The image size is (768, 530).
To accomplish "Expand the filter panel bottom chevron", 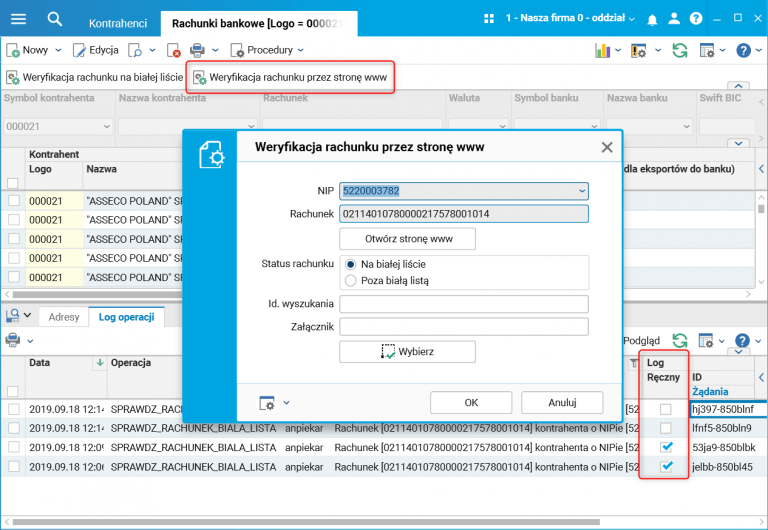I will tap(739, 144).
